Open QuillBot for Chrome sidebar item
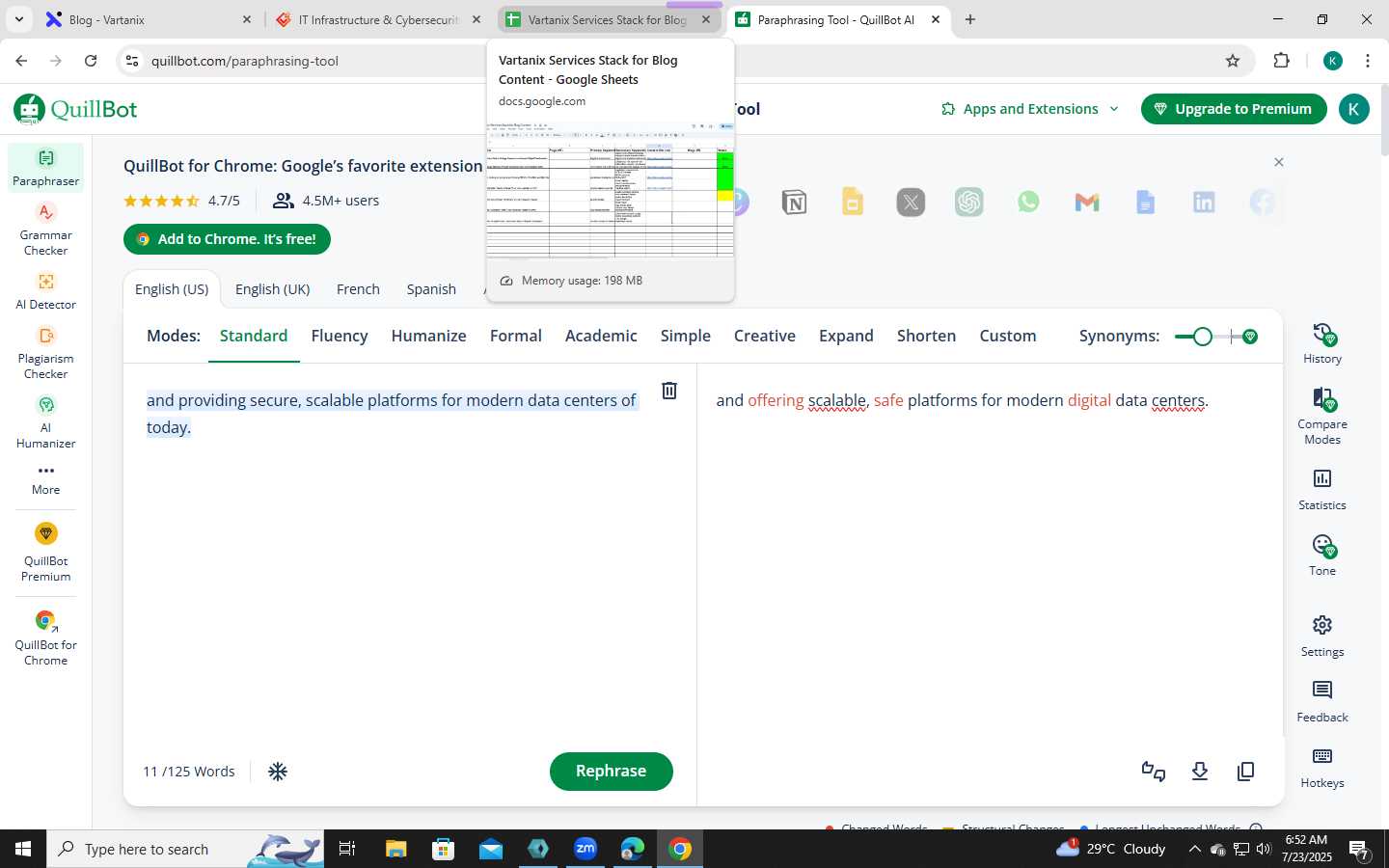 coord(45,637)
